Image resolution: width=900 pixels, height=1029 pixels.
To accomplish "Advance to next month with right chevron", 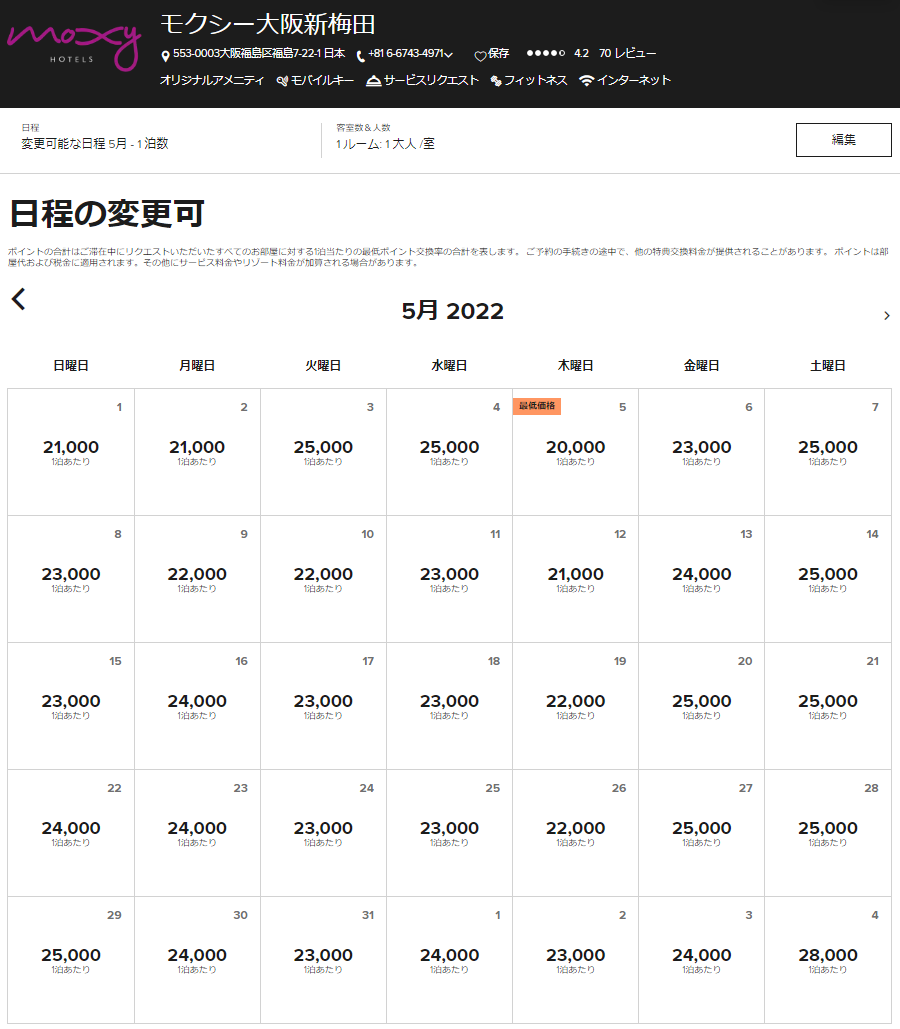I will pyautogui.click(x=886, y=316).
